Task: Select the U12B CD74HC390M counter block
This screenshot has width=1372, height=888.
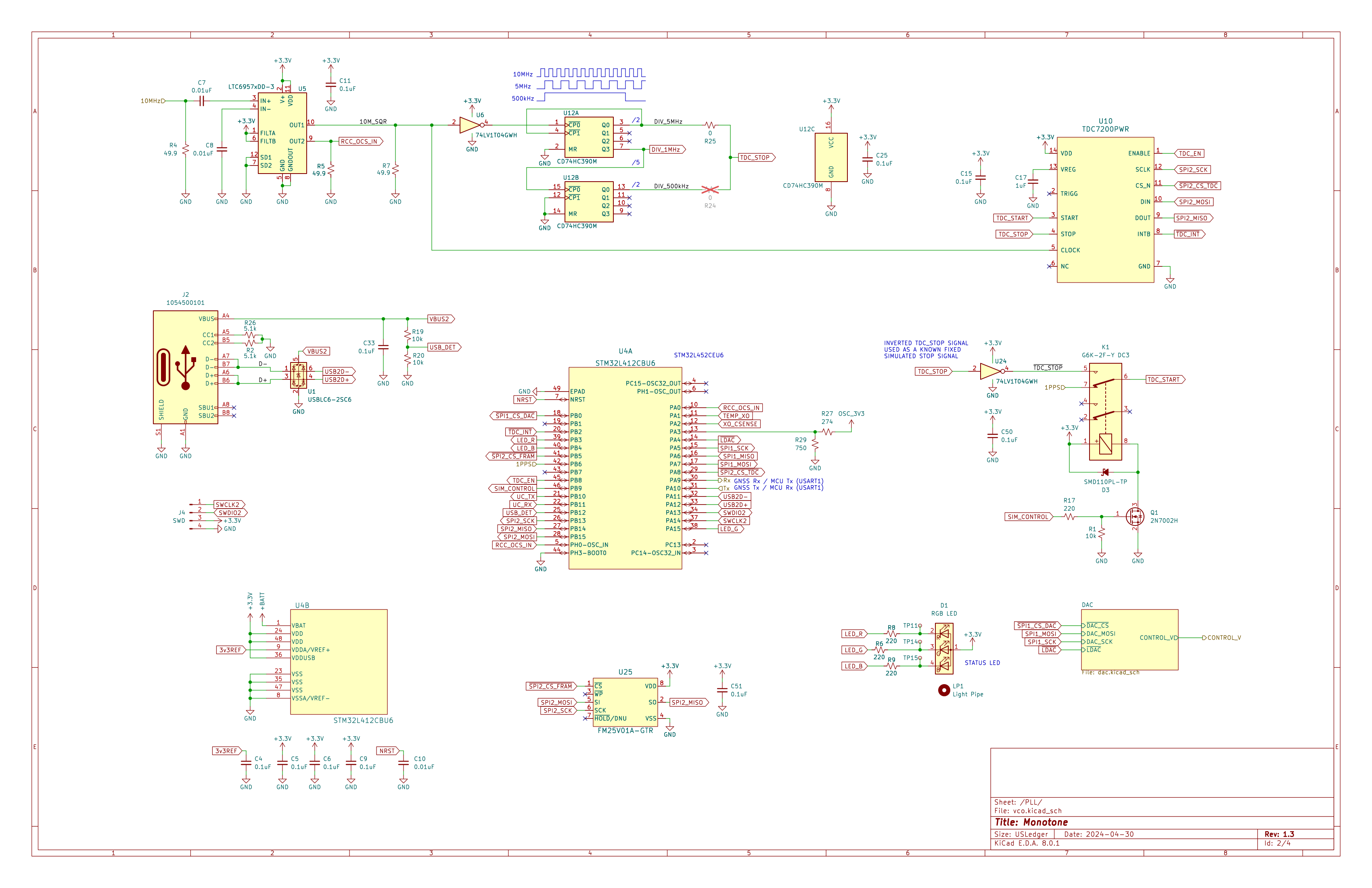Action: click(589, 202)
